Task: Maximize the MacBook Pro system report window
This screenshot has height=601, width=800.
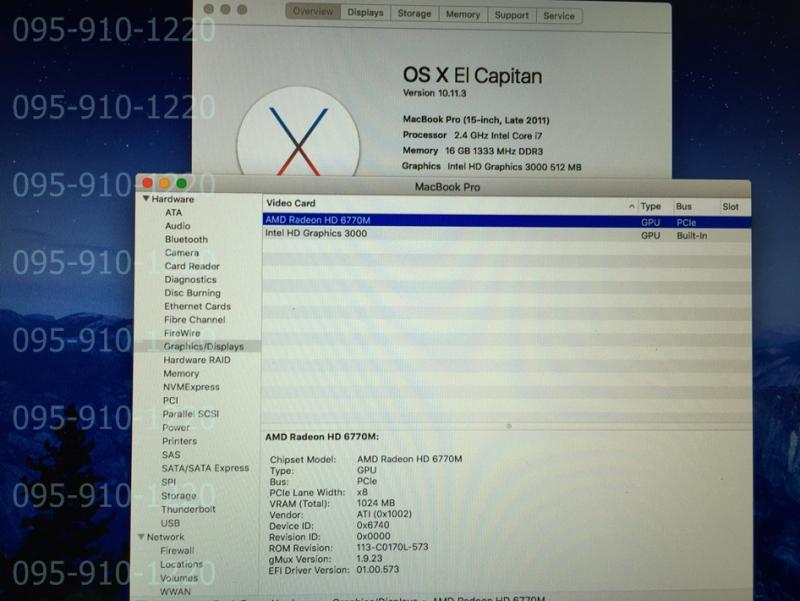Action: pos(181,183)
